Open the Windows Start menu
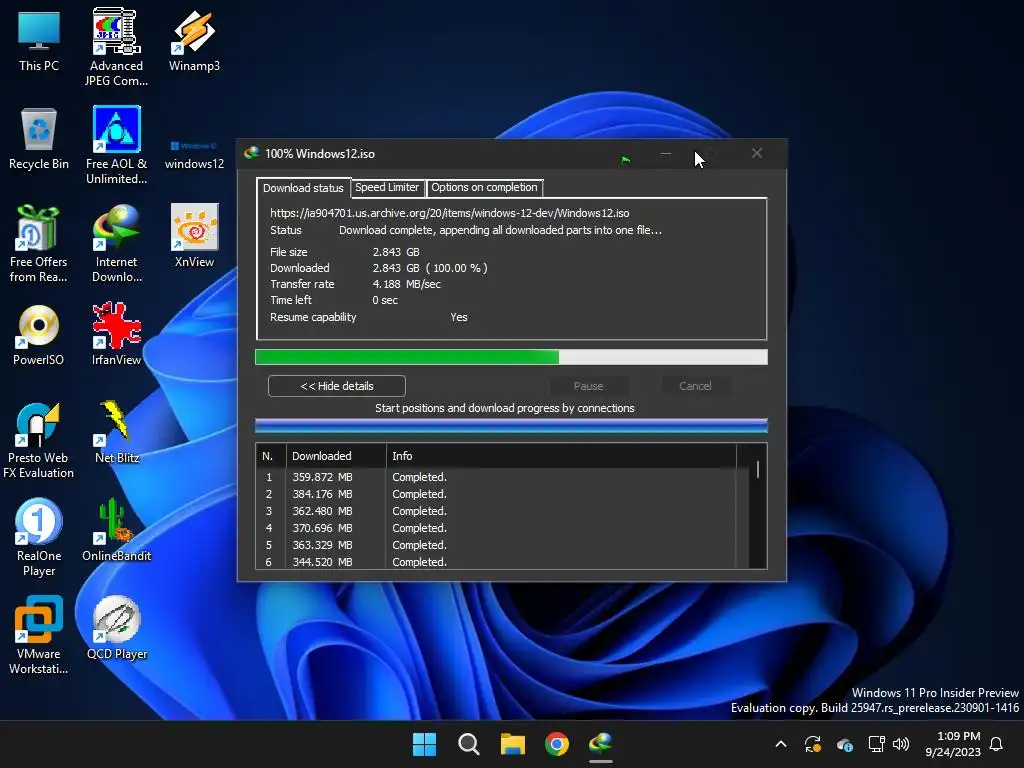1024x768 pixels. (424, 744)
